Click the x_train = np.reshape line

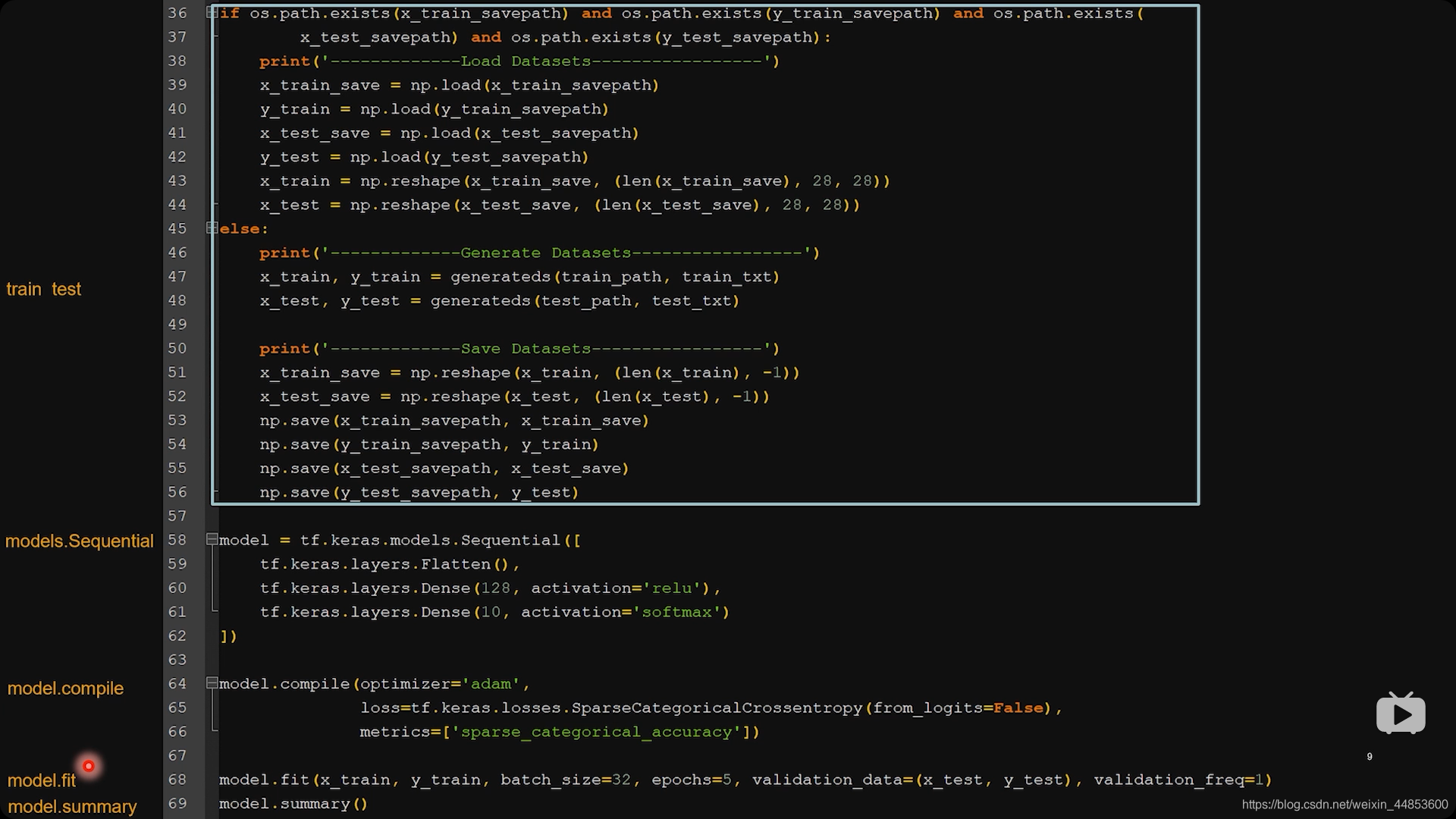point(575,181)
